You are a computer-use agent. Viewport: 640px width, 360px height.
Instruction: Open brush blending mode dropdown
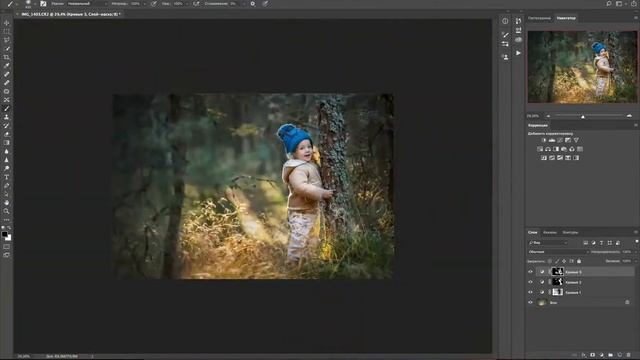point(87,4)
